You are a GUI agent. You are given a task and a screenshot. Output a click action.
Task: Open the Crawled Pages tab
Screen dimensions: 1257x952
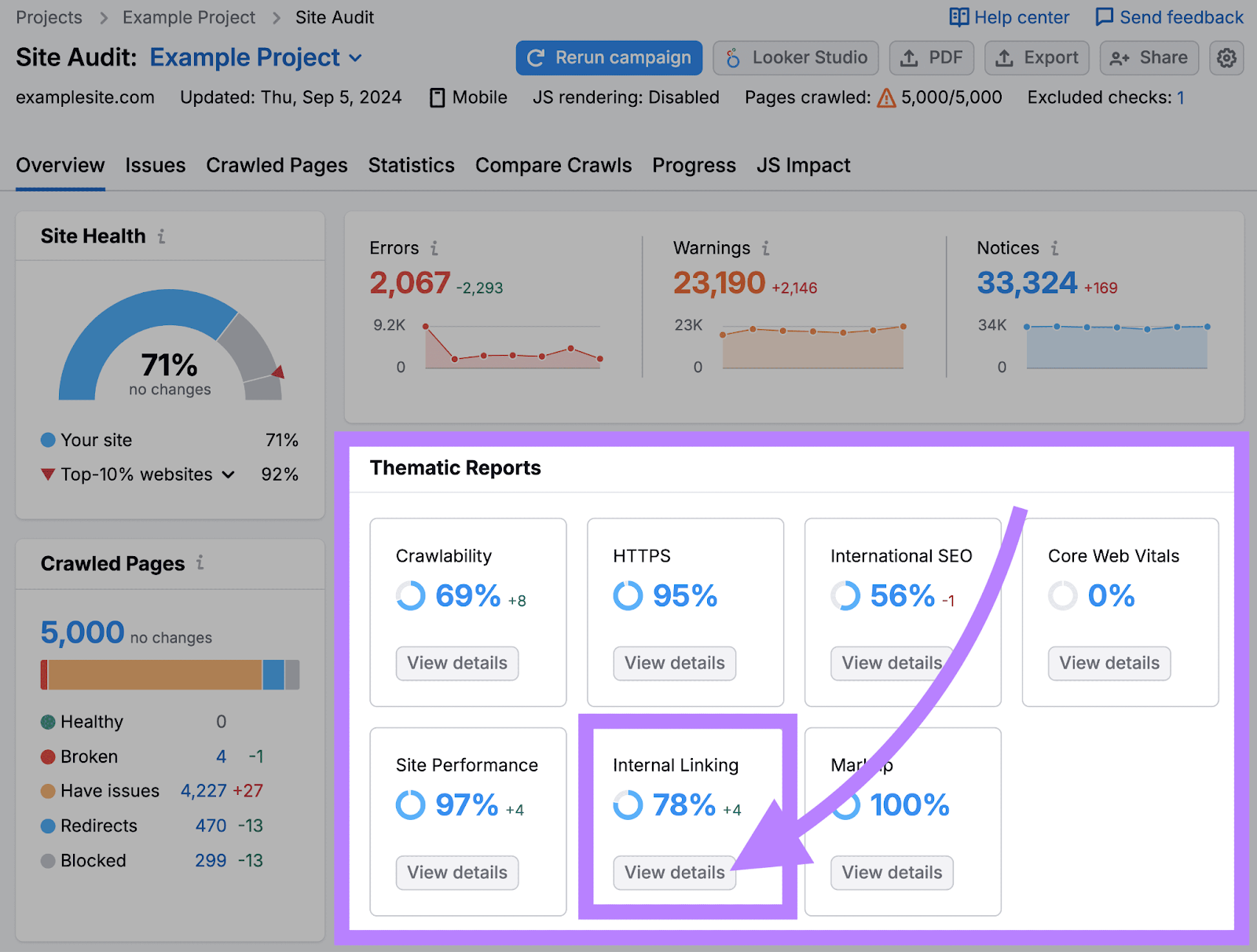(277, 165)
